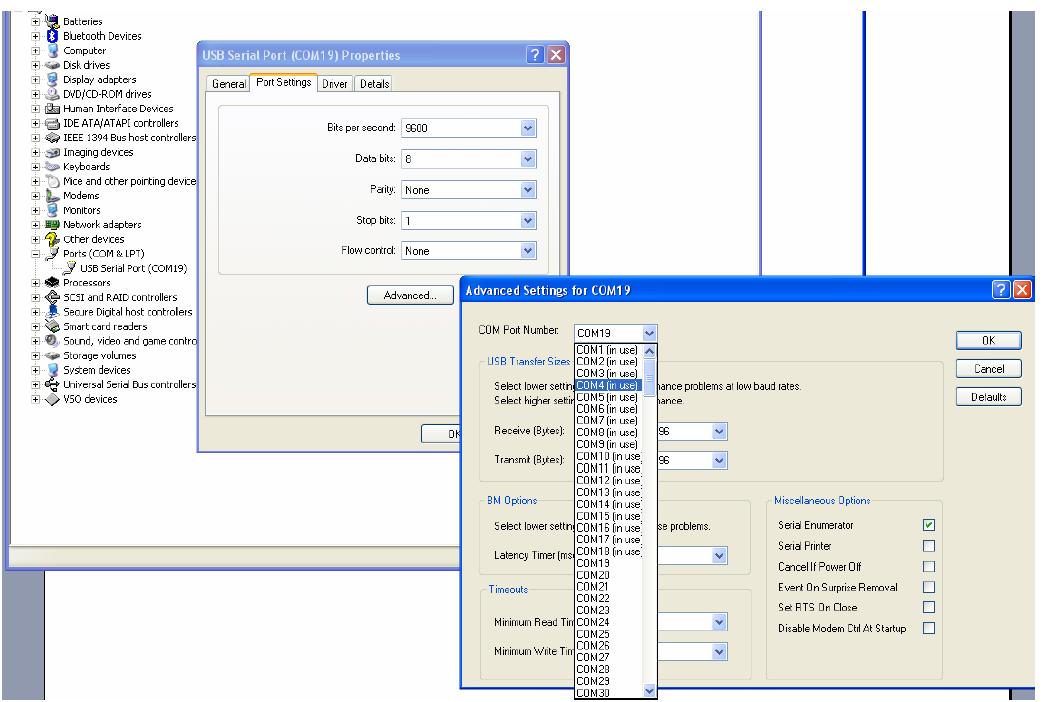The height and width of the screenshot is (702, 1050).
Task: Choose COM20 from the port list
Action: tap(594, 575)
